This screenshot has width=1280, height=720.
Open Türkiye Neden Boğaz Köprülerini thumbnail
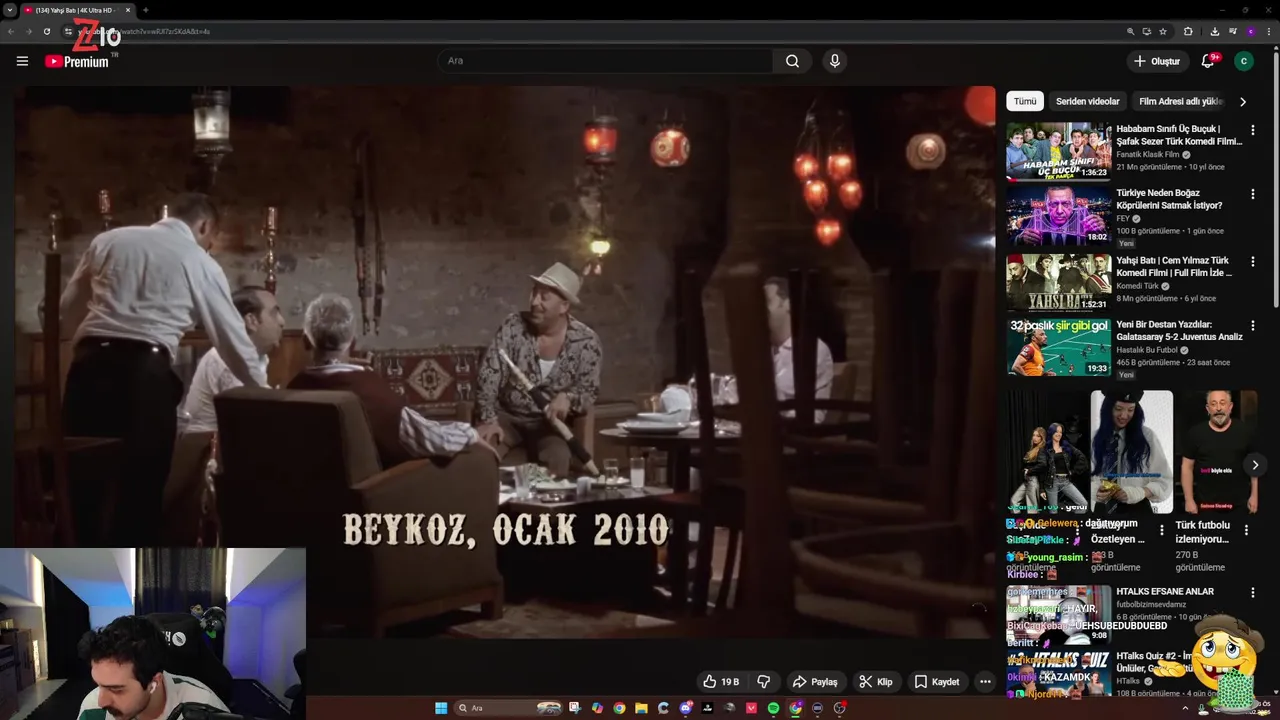tap(1058, 215)
